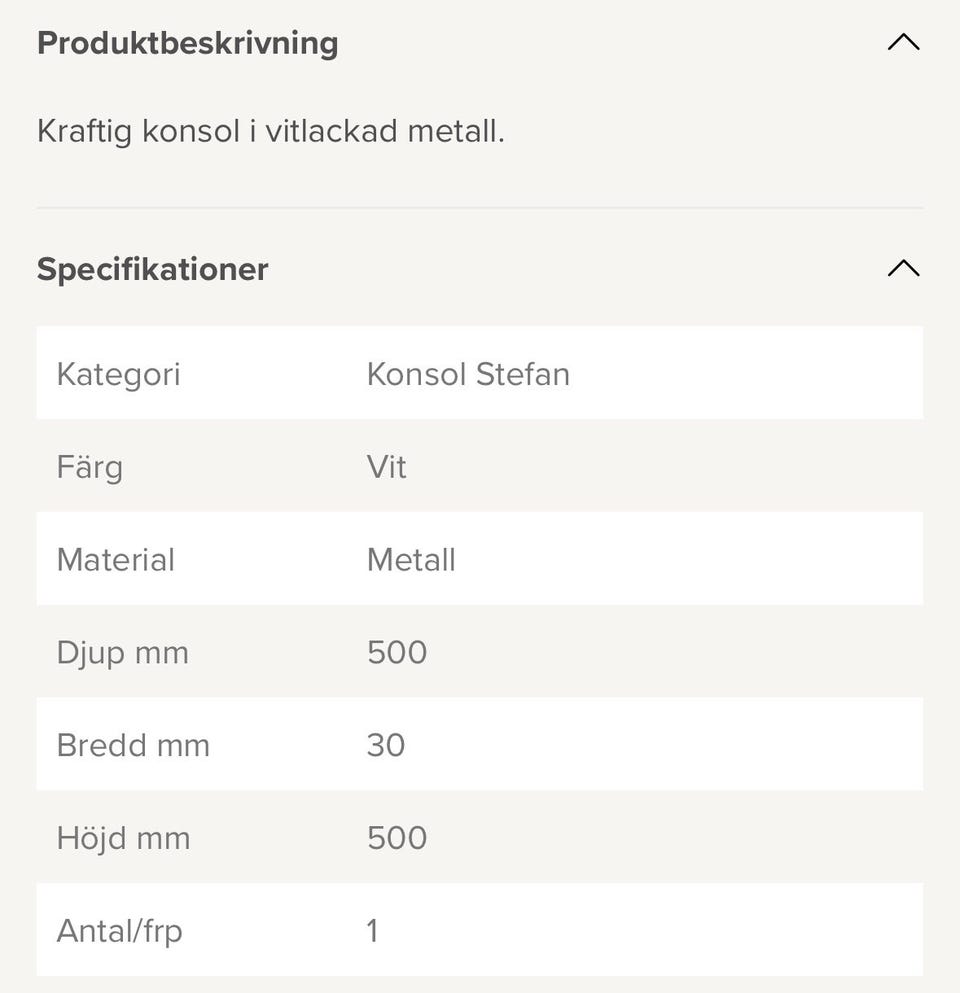960x993 pixels.
Task: Collapse Specifikationer section with chevron arrow
Action: tap(903, 268)
